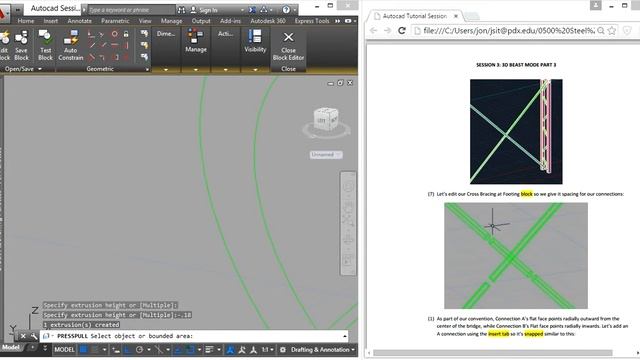Viewport: 640px width, 360px height.
Task: Open the Express Tools tab
Action: tap(312, 21)
